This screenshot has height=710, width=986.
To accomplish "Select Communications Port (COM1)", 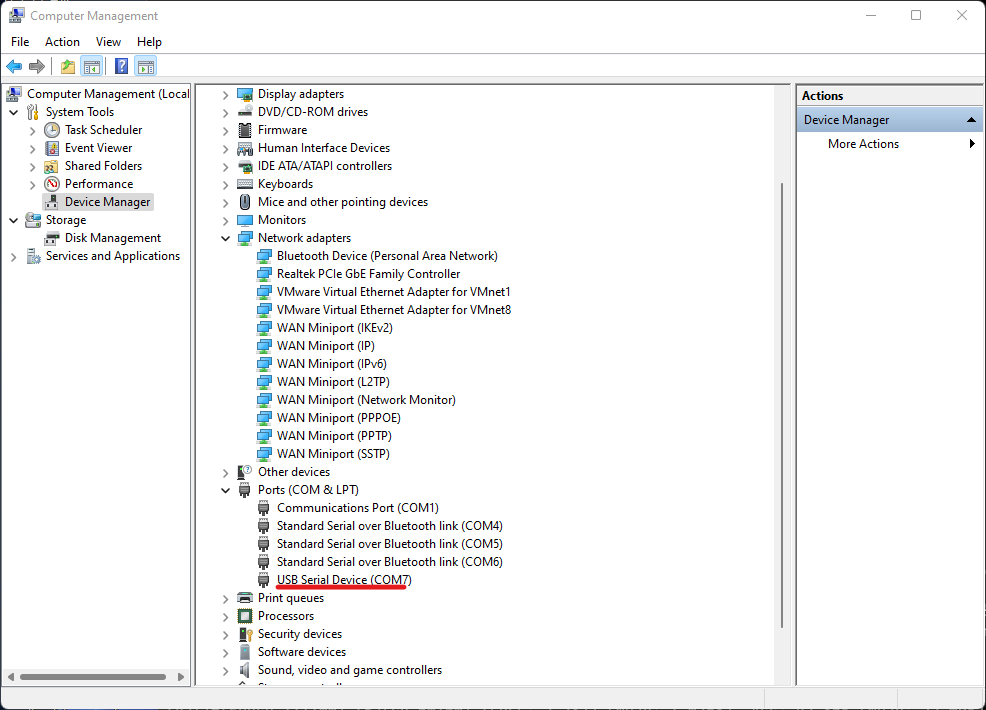I will click(358, 508).
